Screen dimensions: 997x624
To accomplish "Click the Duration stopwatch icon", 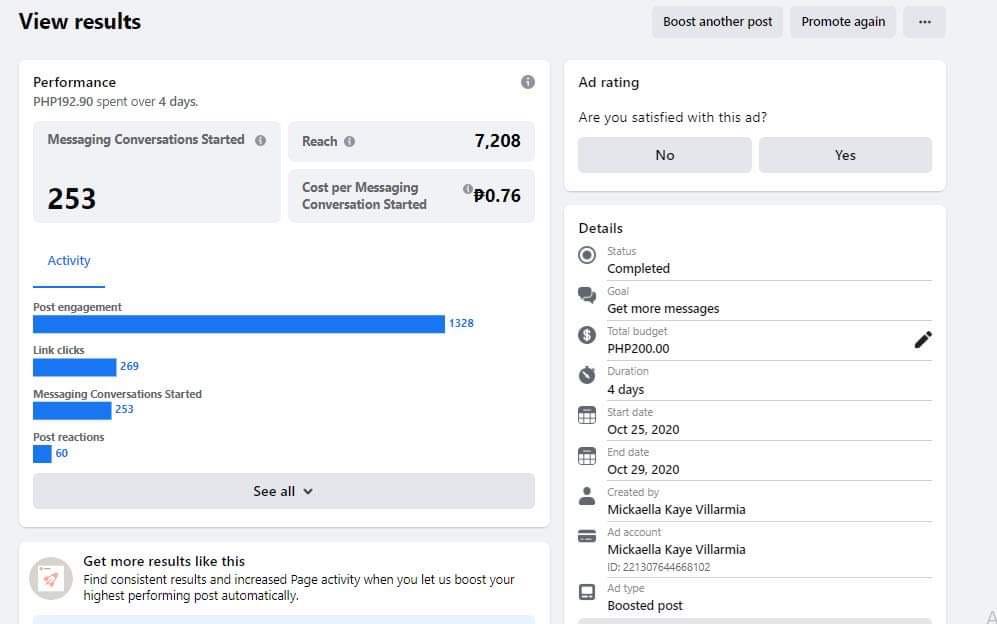I will pos(587,375).
